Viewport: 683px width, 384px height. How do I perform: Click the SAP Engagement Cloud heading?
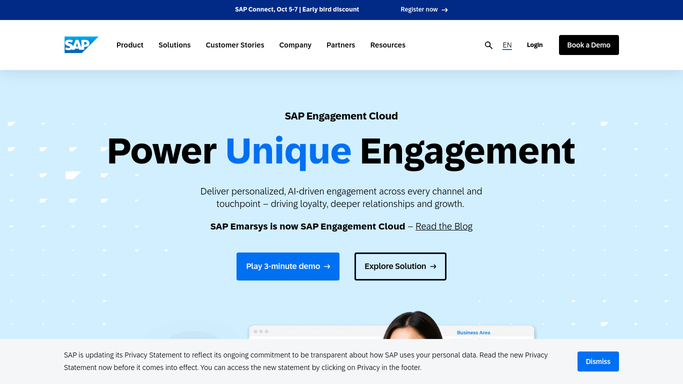[341, 116]
